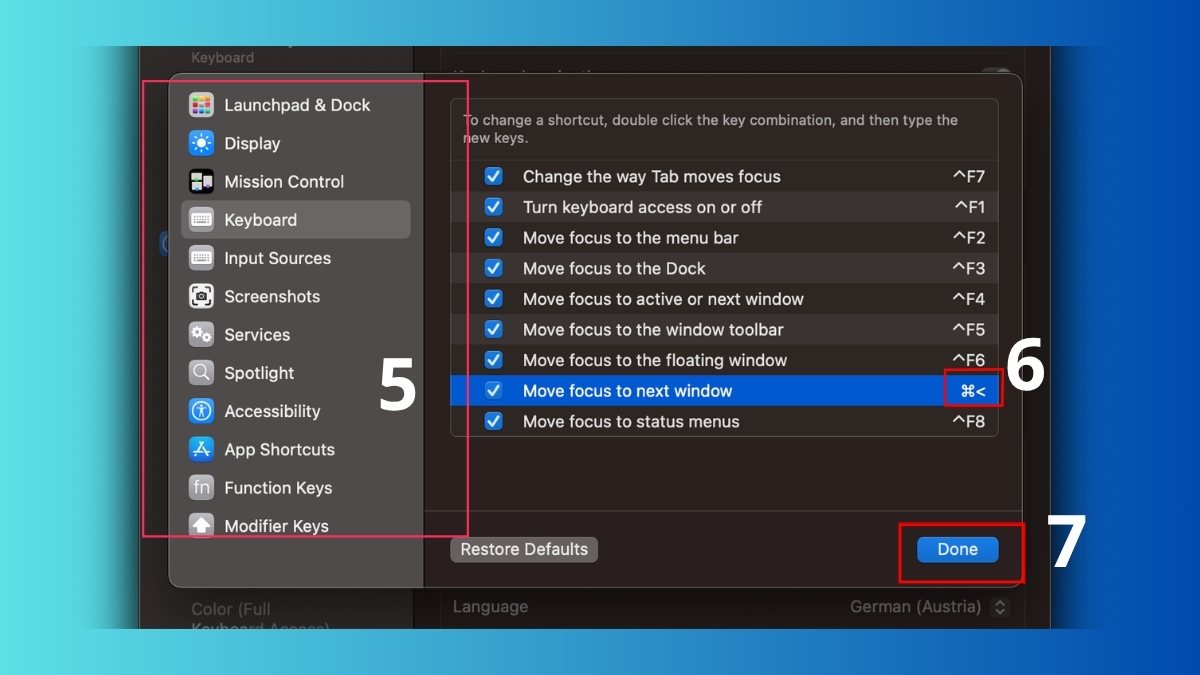Click the Modifier Keys arrow icon
The width and height of the screenshot is (1200, 675).
(202, 525)
